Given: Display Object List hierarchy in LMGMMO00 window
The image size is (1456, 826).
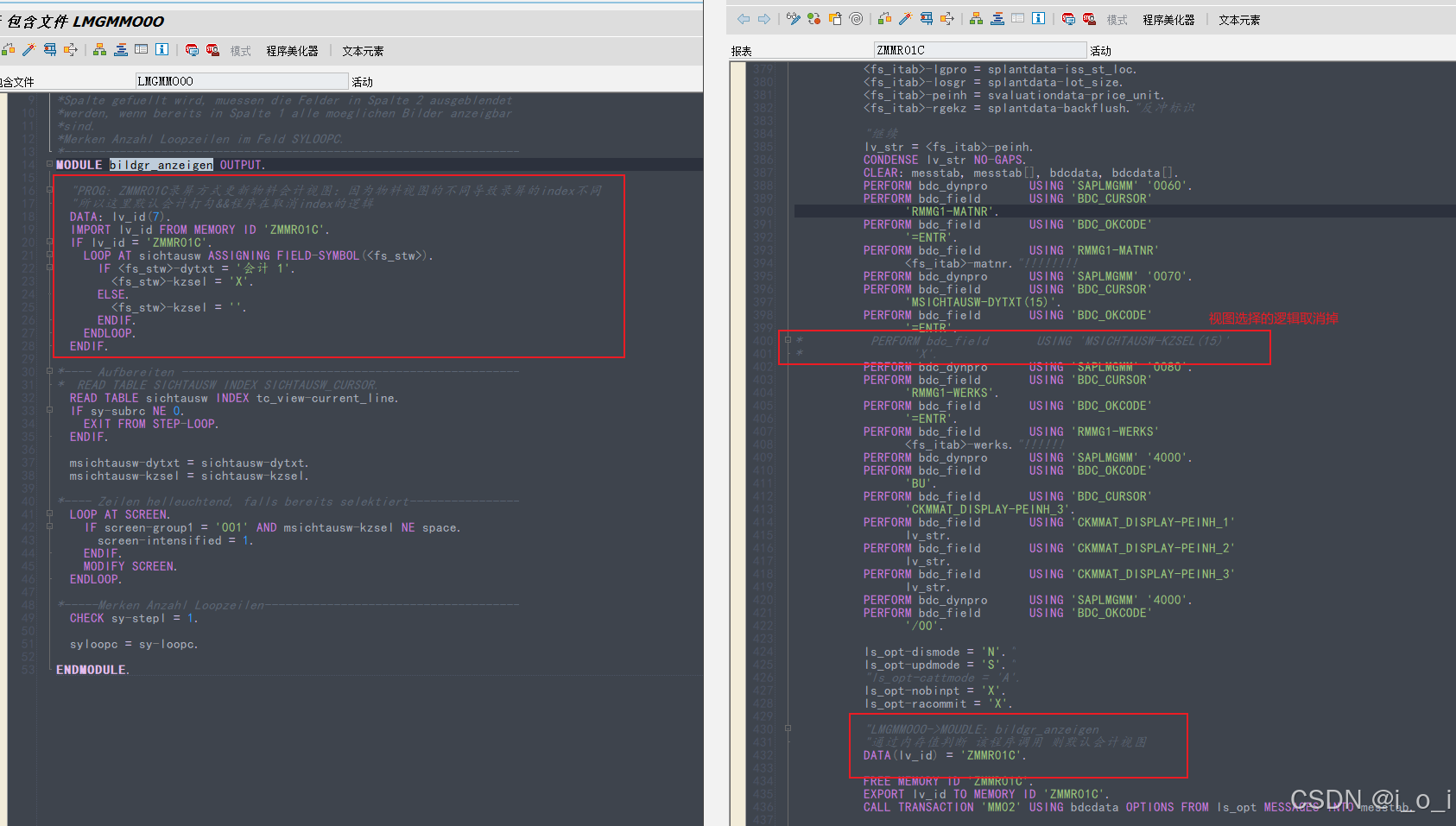Looking at the screenshot, I should click(99, 50).
